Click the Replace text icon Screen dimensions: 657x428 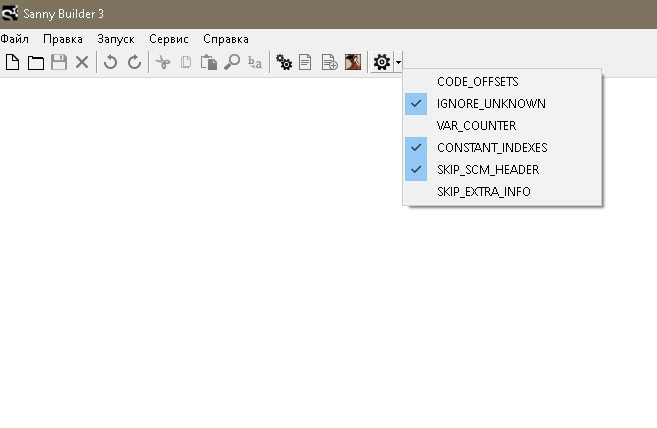pos(255,63)
